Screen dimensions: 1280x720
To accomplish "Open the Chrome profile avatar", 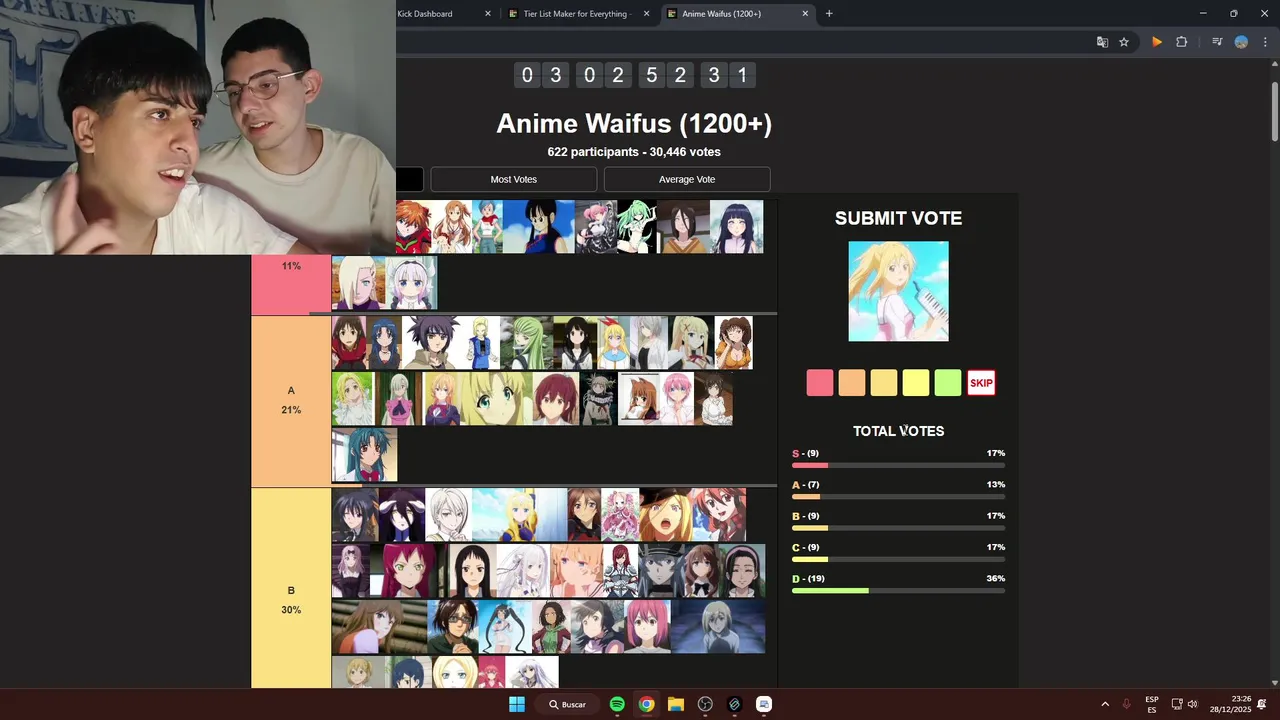I will point(1241,42).
